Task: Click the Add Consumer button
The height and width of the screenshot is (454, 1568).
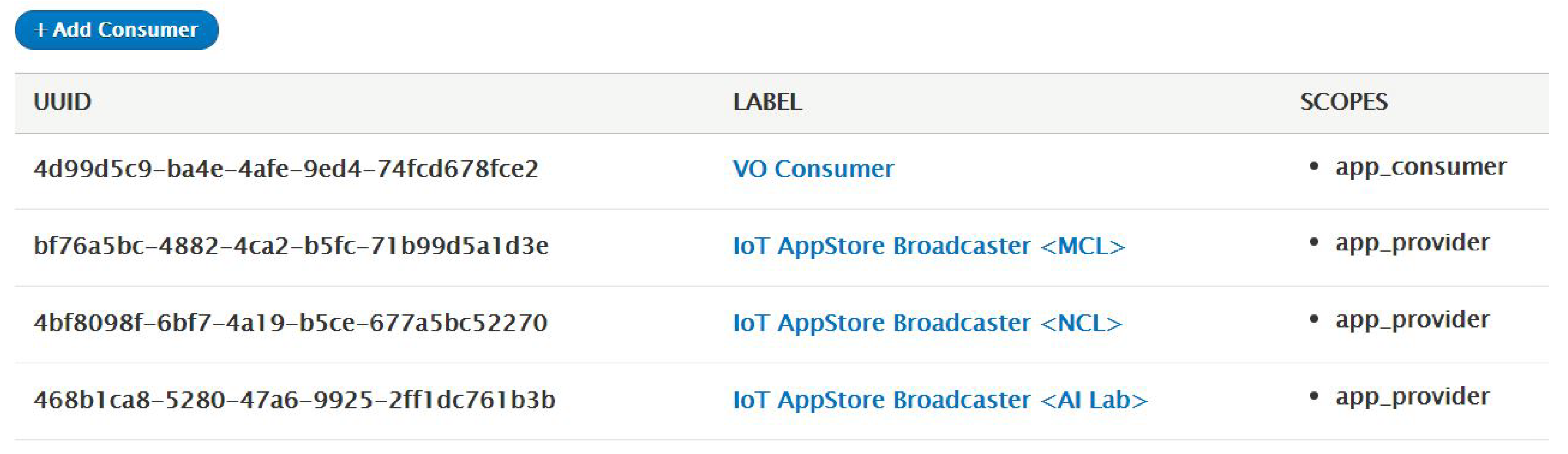Action: (116, 30)
